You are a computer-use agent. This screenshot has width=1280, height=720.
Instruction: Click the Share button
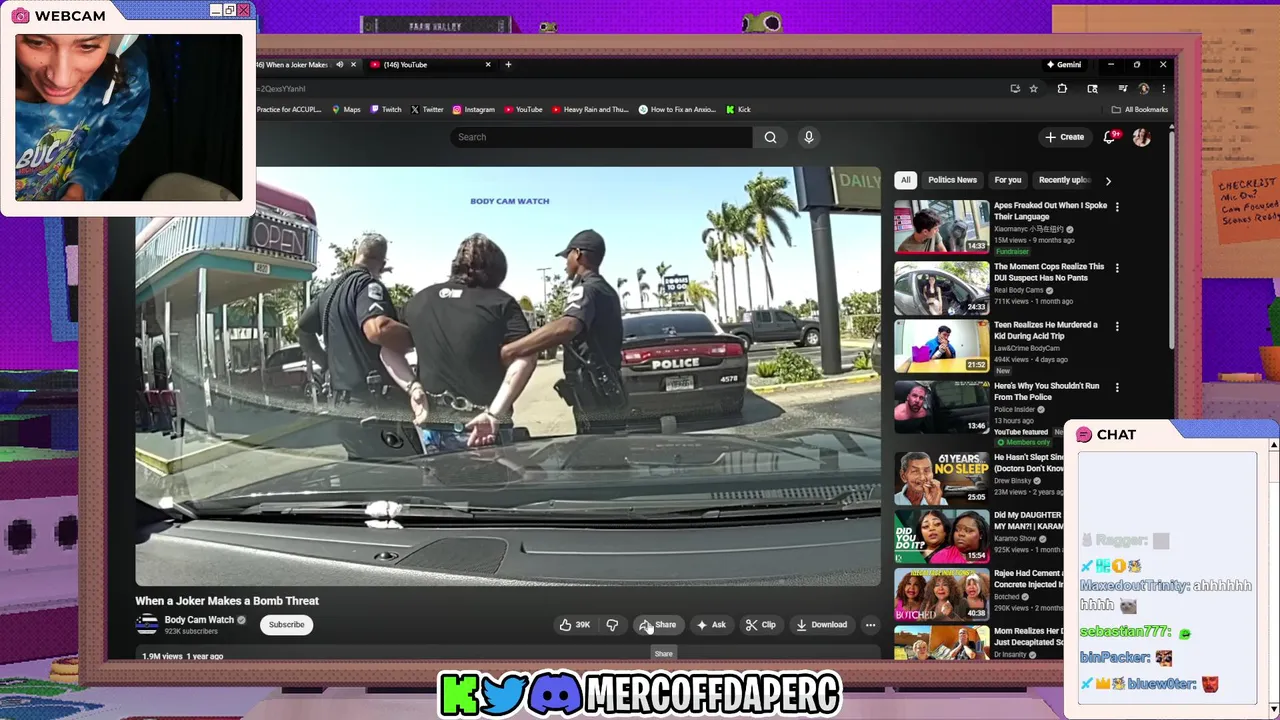pyautogui.click(x=658, y=625)
